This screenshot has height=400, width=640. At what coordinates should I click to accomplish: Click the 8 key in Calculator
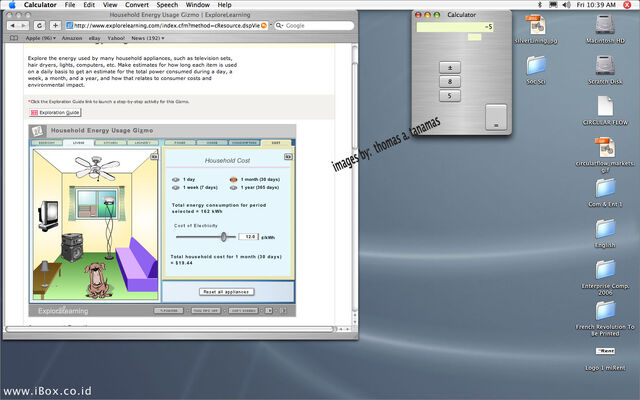click(450, 82)
